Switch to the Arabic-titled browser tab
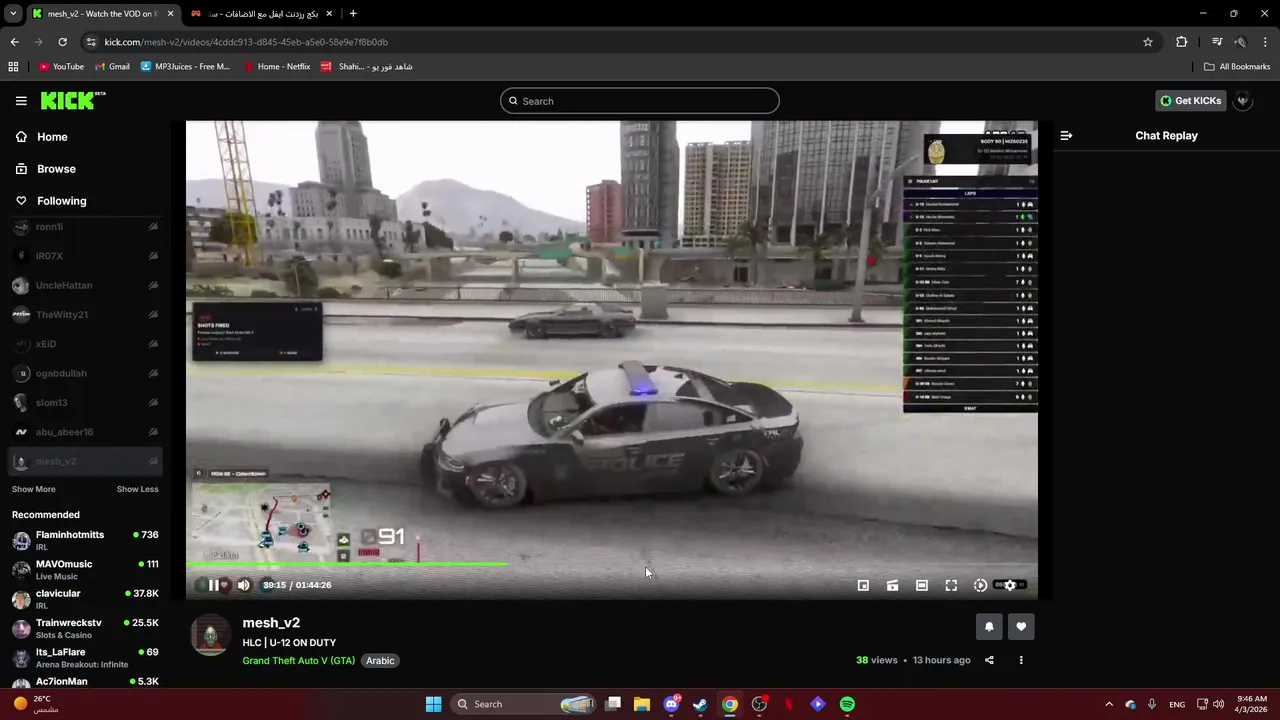Image resolution: width=1280 pixels, height=720 pixels. click(x=263, y=14)
